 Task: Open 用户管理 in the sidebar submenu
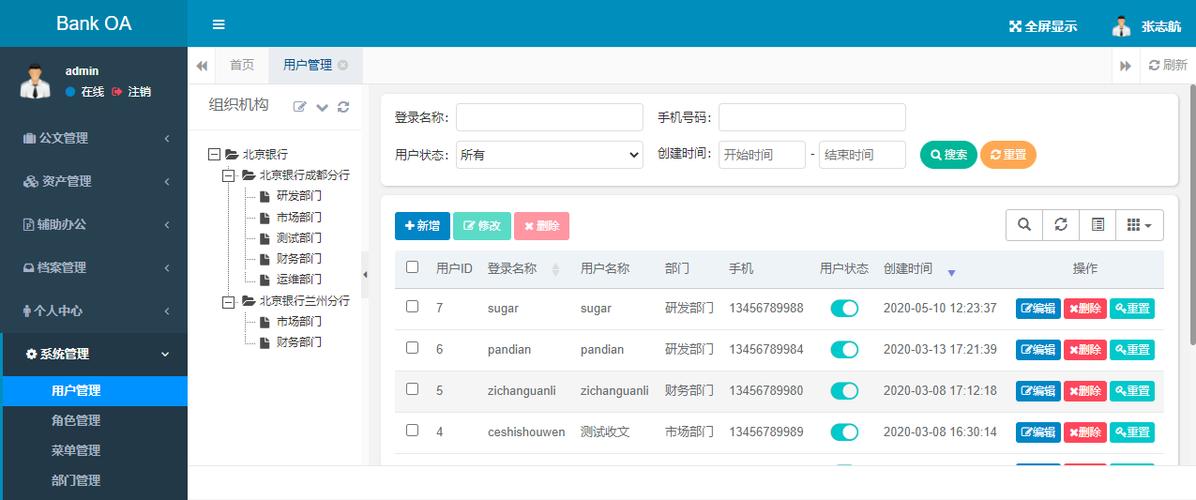point(94,391)
